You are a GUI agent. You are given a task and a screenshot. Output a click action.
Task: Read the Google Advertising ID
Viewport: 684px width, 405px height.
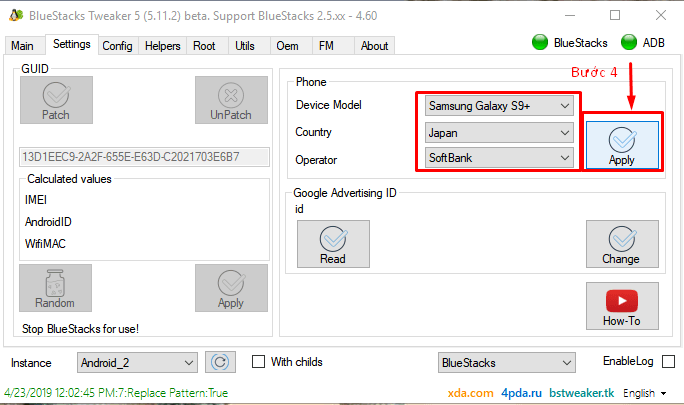tap(333, 244)
